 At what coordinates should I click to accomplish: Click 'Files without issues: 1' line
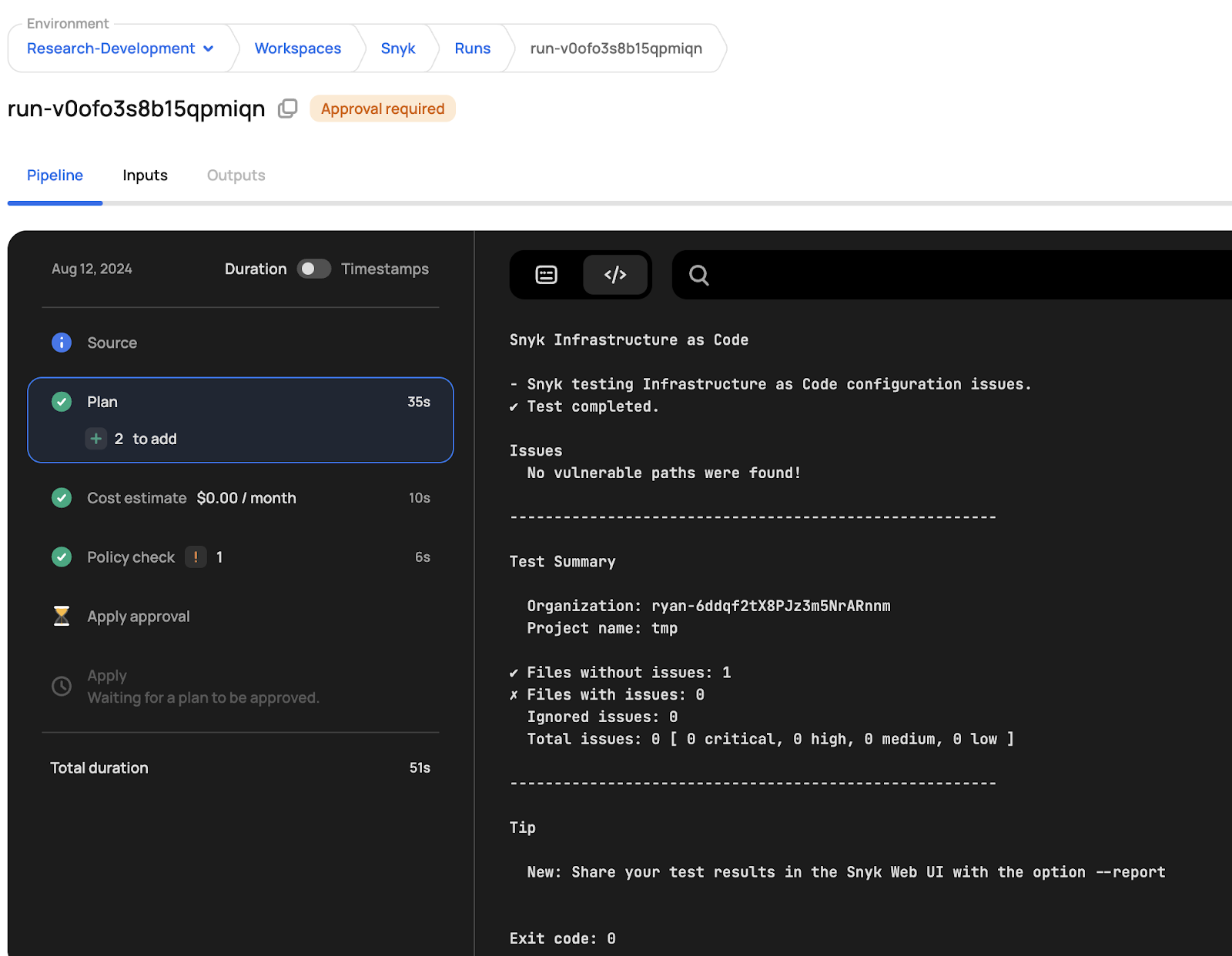click(620, 673)
